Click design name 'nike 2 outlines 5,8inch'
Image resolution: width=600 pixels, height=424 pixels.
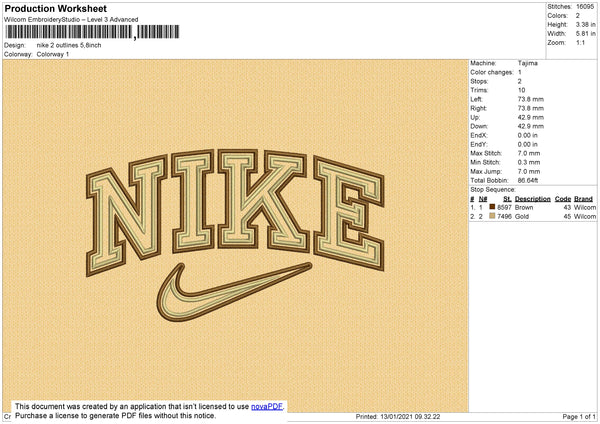point(69,45)
